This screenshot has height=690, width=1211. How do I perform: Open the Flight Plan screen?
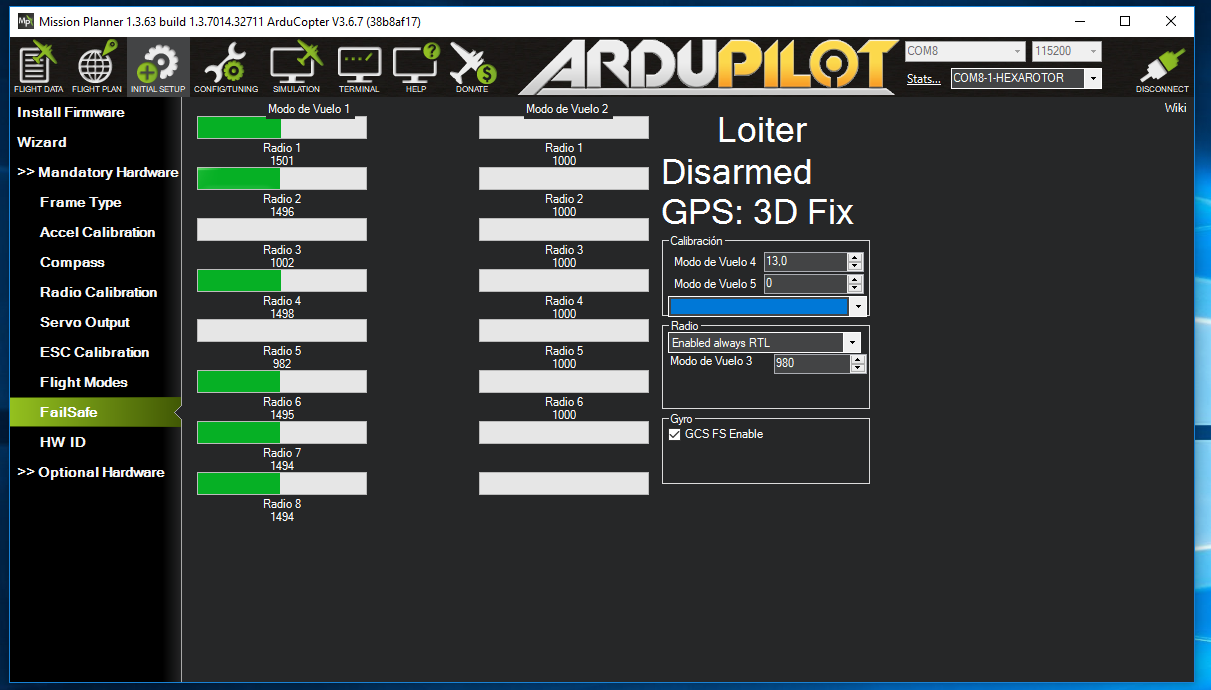click(x=97, y=67)
